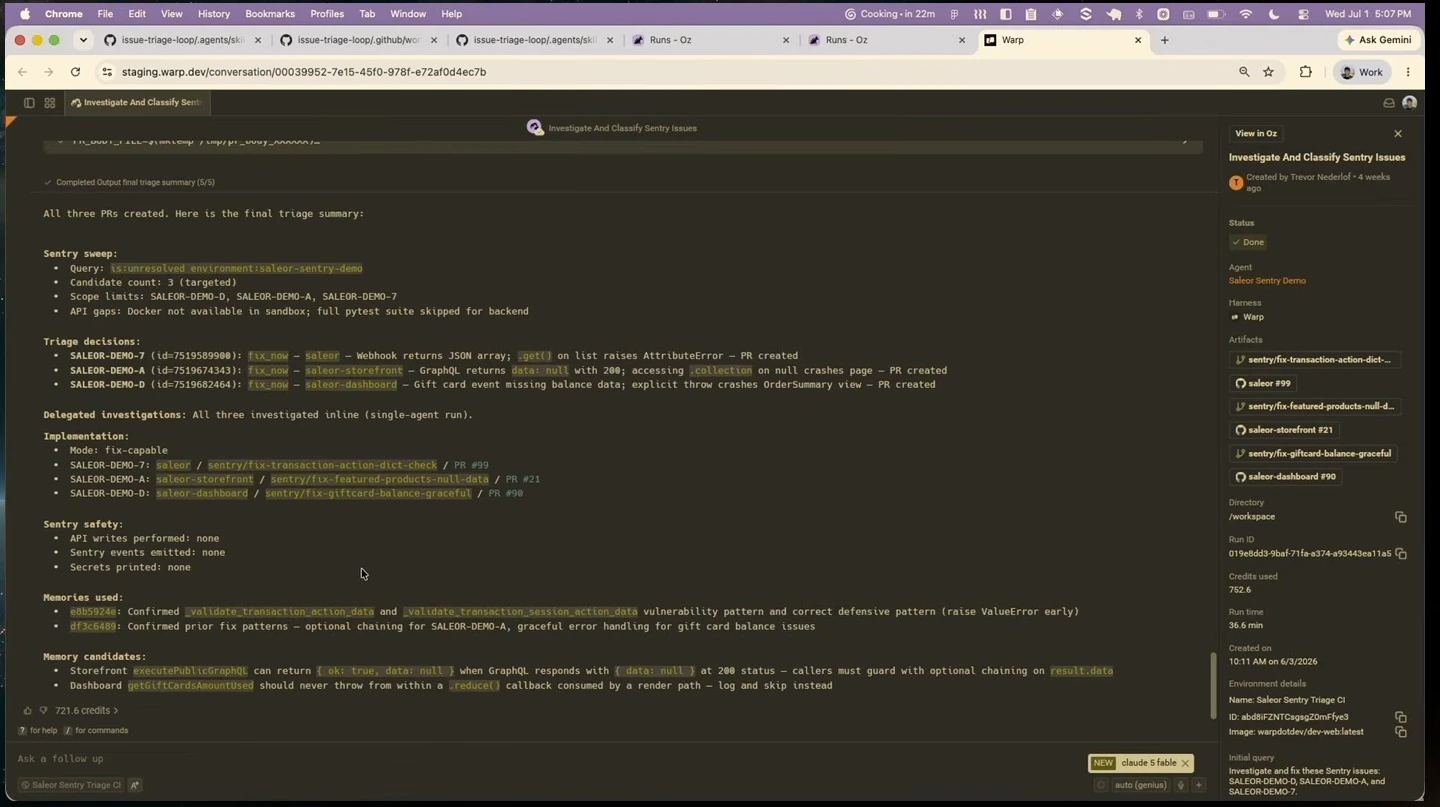Click the Saleor Sentry Triage CI environment chip

point(70,785)
